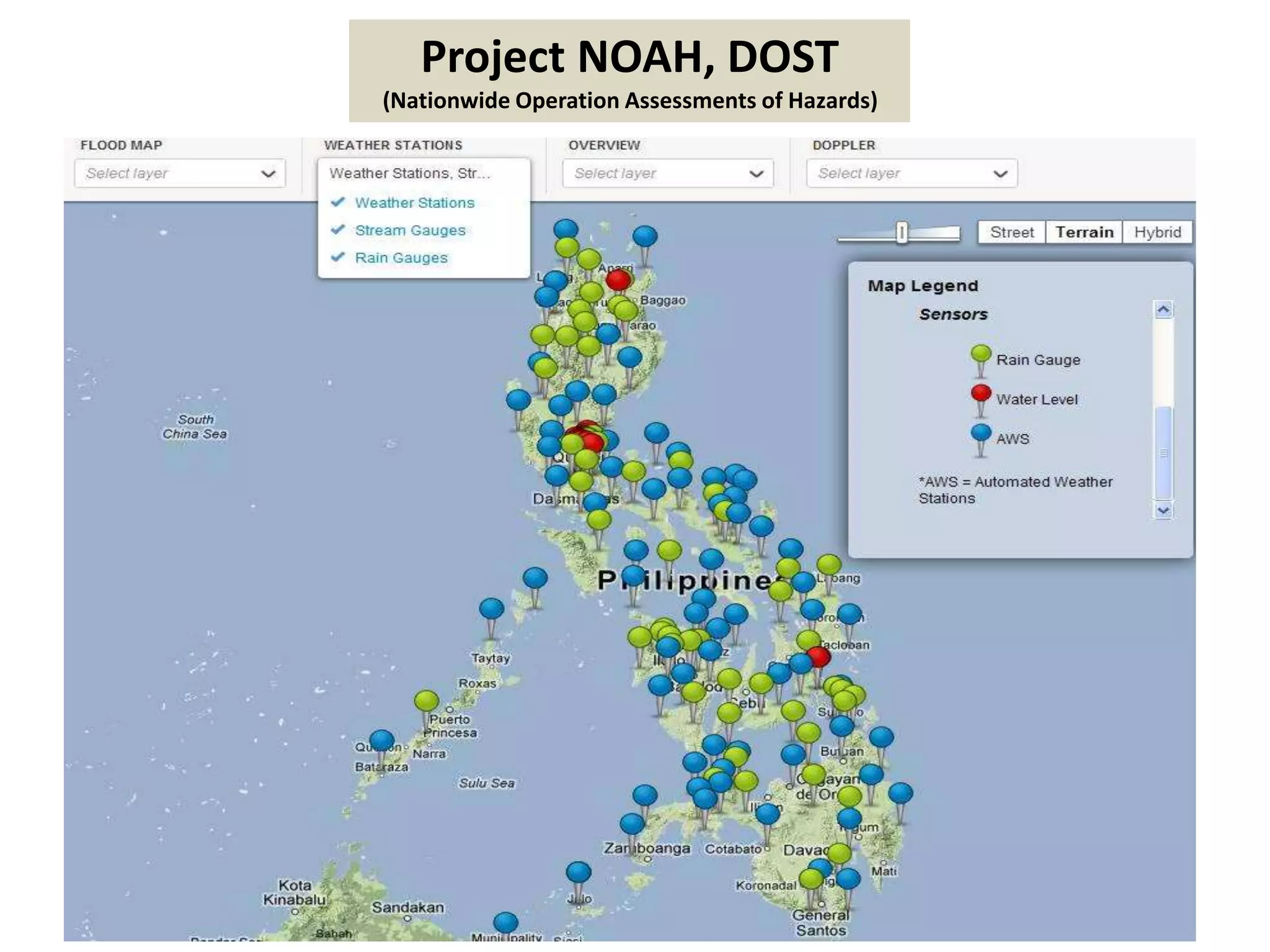Open the Overview layer dropdown
Viewport: 1270px width, 952px height.
(x=668, y=174)
